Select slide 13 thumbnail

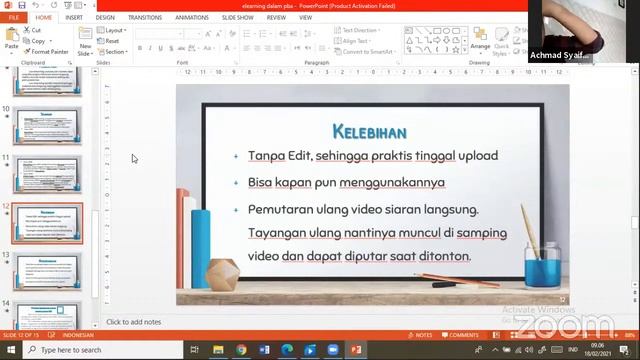coord(47,271)
